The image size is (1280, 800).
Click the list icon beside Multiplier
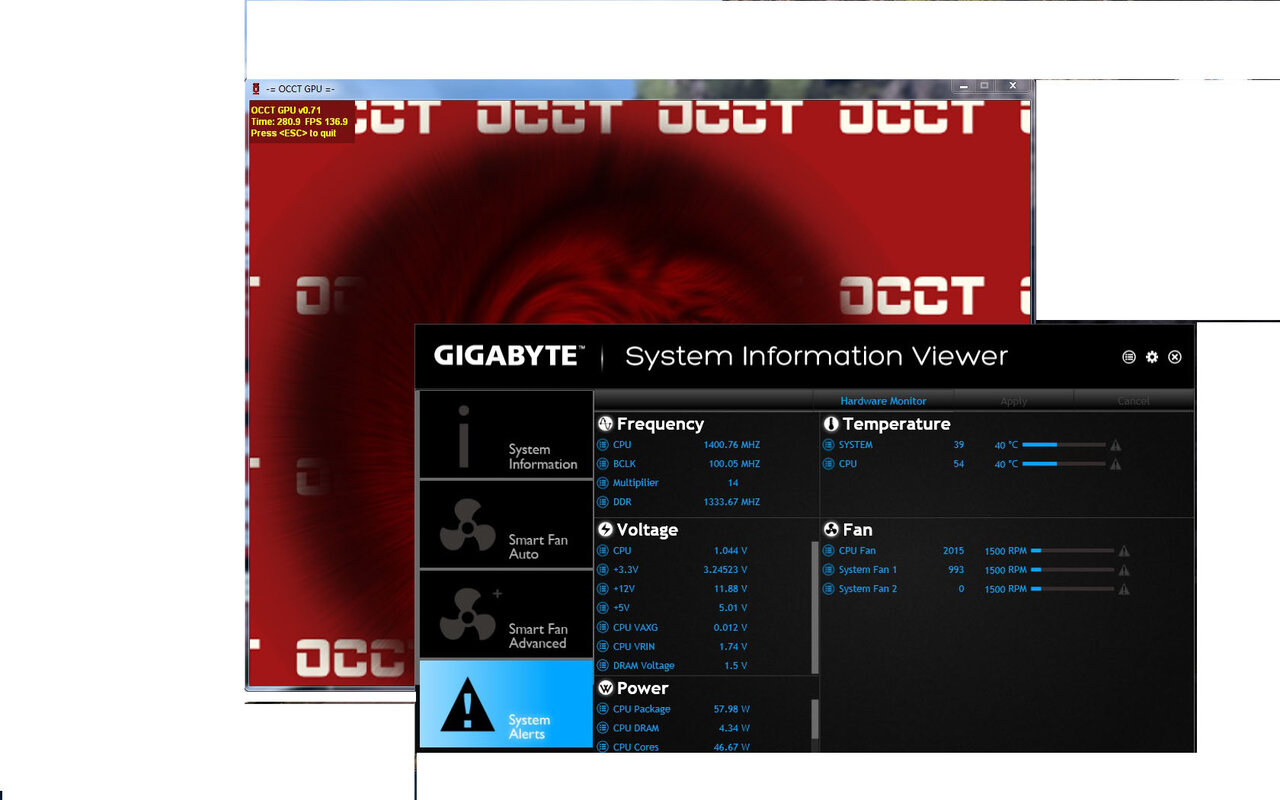point(603,483)
